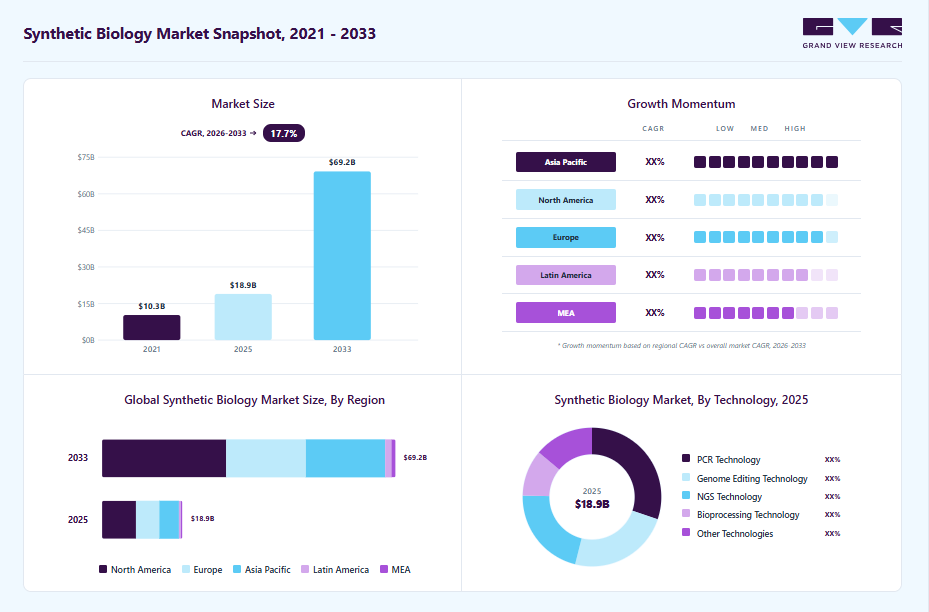Click the MEA momentum squares
This screenshot has height=612, width=929.
[766, 313]
